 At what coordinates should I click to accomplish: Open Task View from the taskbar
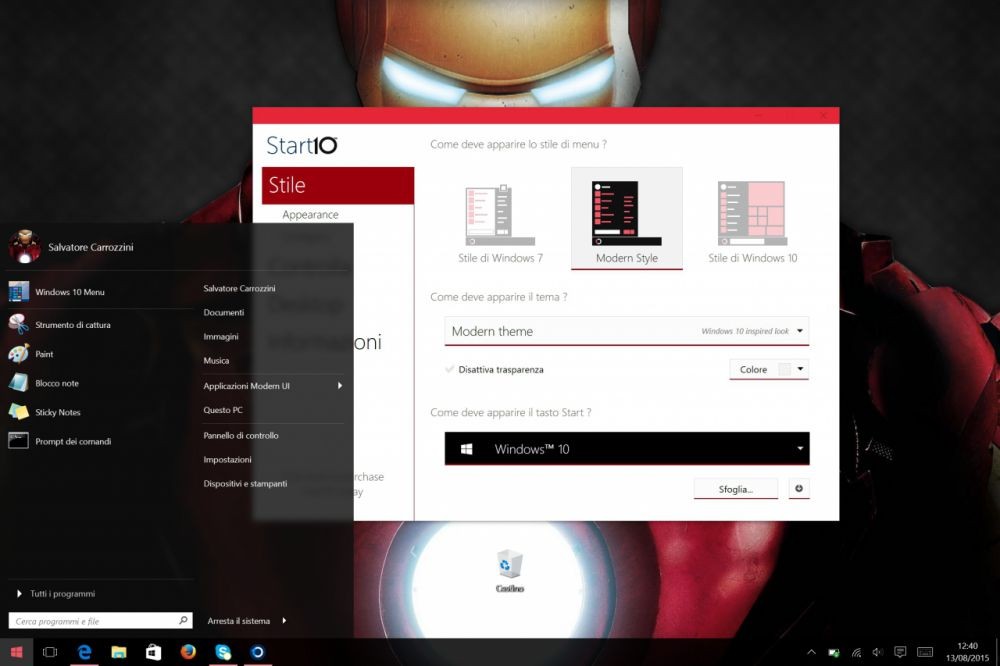pos(50,652)
